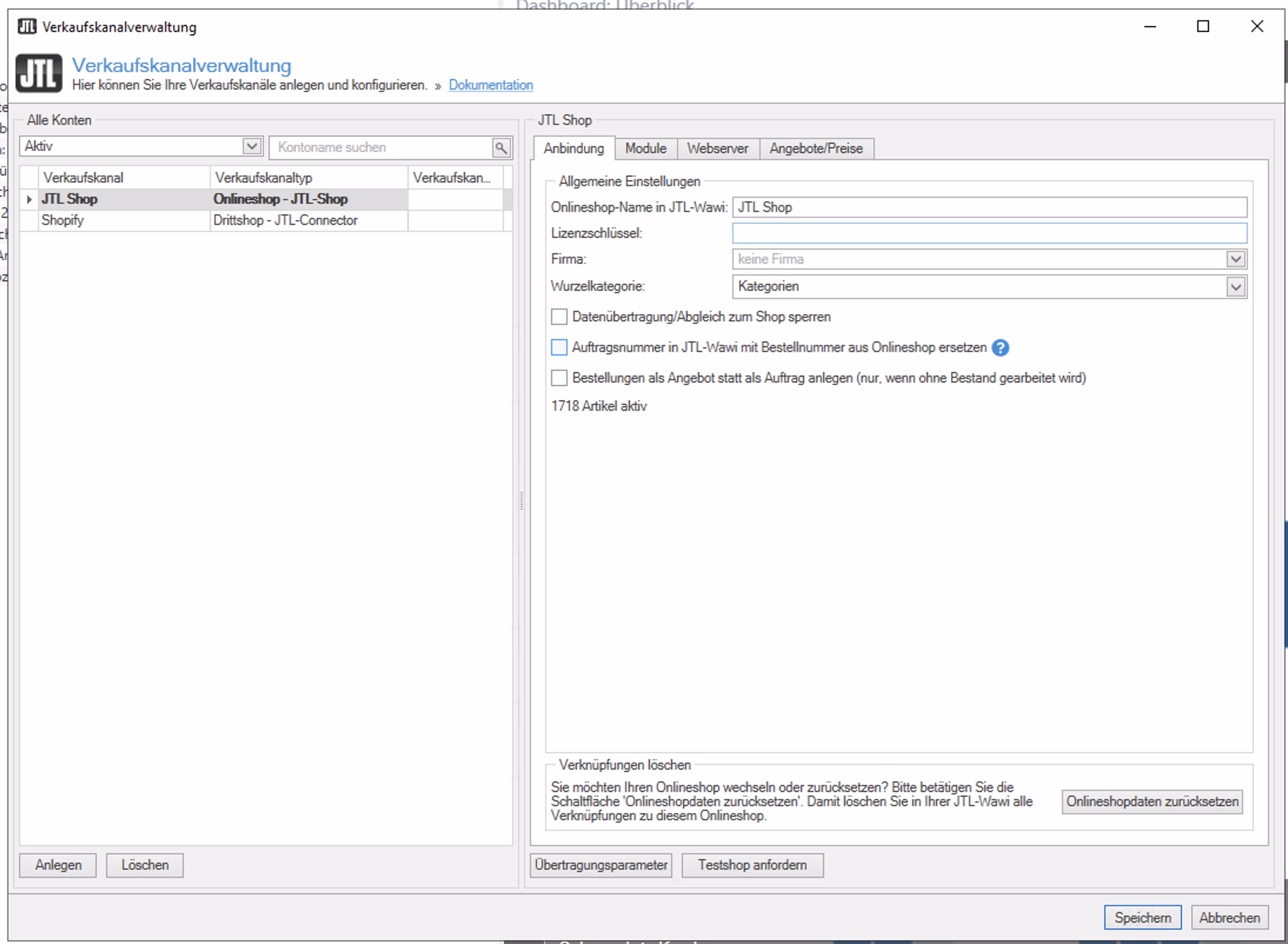Viewport: 1288px width, 944px height.
Task: Expand the Firma dropdown
Action: [1236, 259]
